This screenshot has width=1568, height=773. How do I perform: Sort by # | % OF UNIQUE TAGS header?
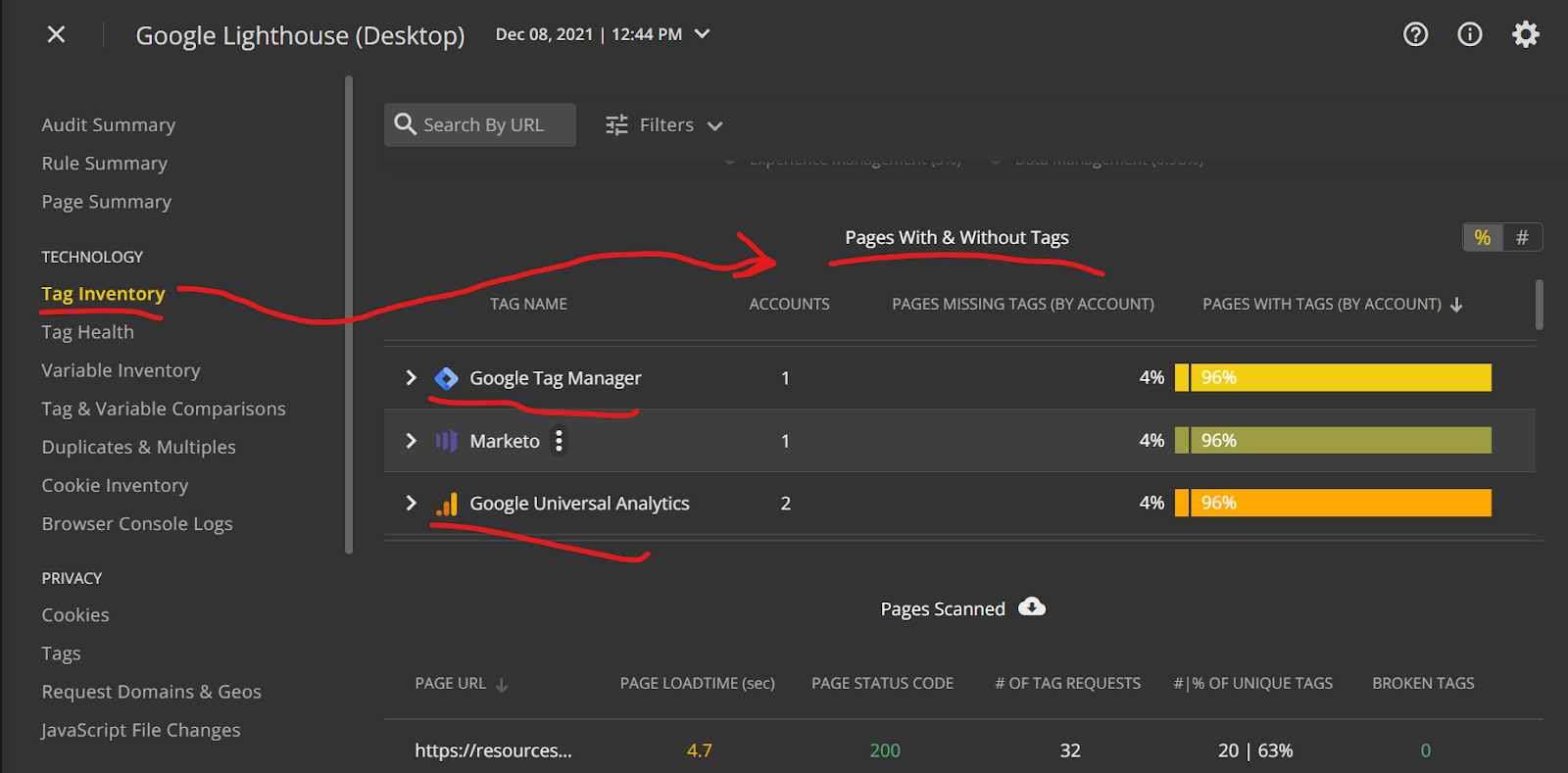(x=1253, y=684)
